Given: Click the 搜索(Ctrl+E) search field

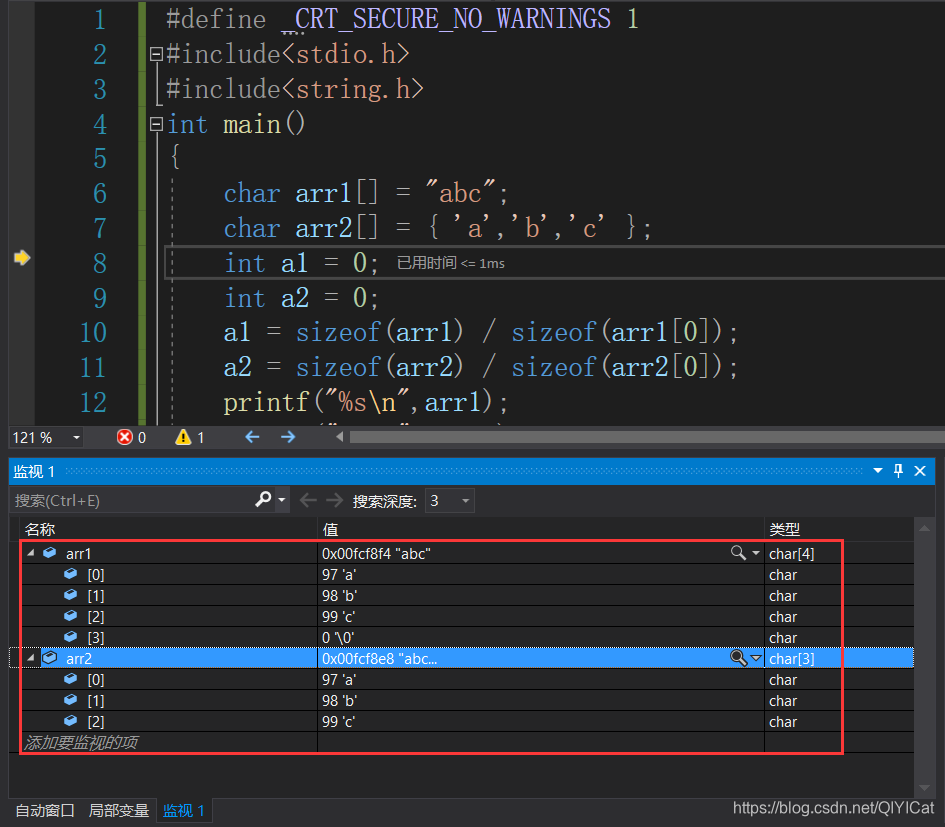Looking at the screenshot, I should [133, 500].
